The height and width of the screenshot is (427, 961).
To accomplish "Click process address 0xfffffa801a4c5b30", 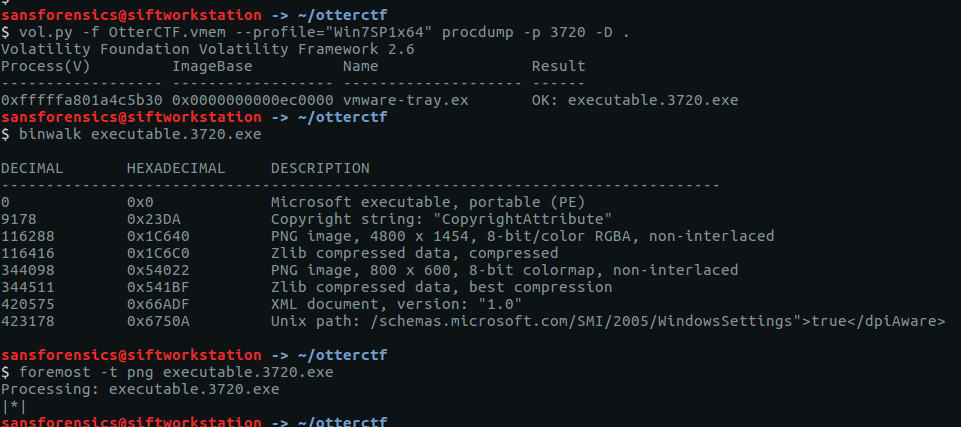I will coord(82,100).
